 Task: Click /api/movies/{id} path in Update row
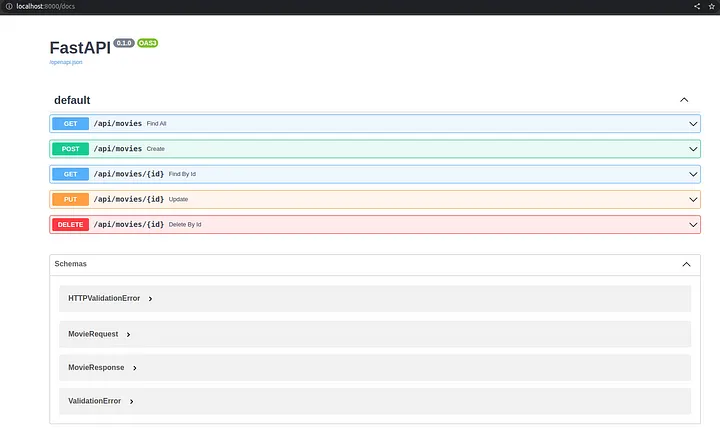coord(129,199)
